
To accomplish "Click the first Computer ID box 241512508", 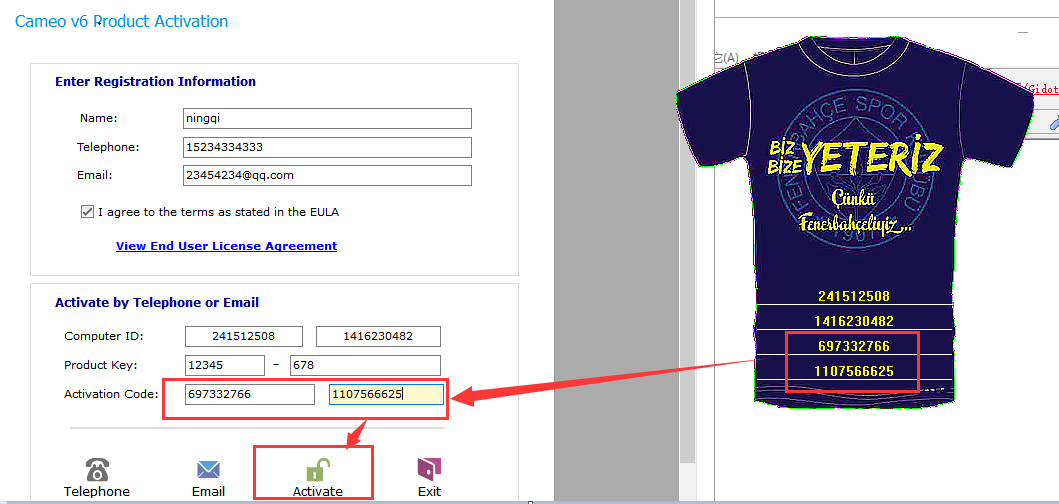I will coord(244,336).
